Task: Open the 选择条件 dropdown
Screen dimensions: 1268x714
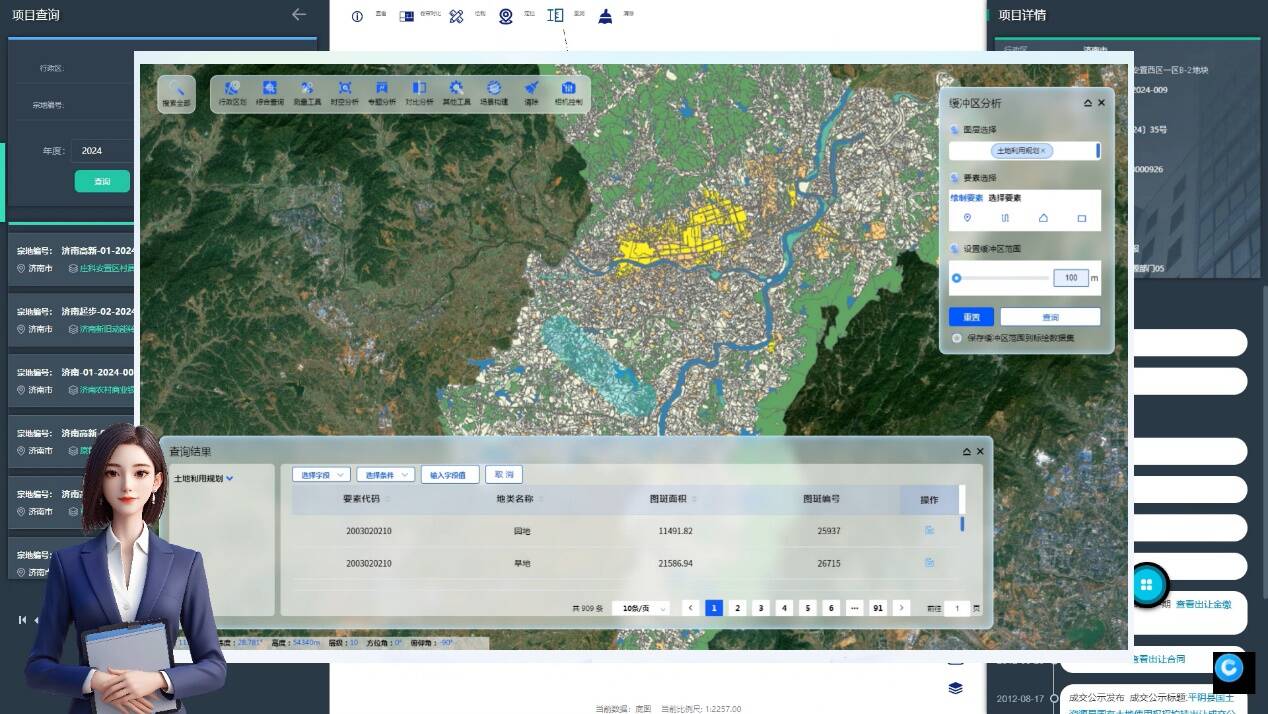Action: [x=385, y=475]
